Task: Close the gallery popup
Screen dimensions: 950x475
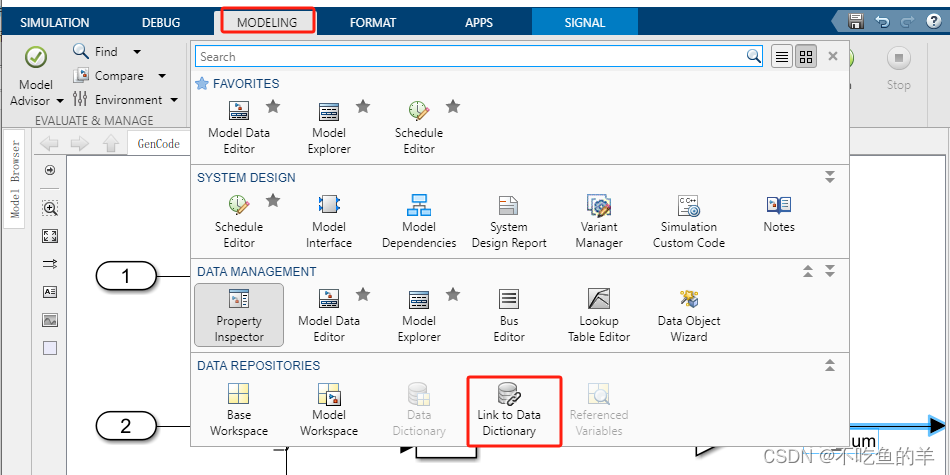Action: click(x=833, y=56)
